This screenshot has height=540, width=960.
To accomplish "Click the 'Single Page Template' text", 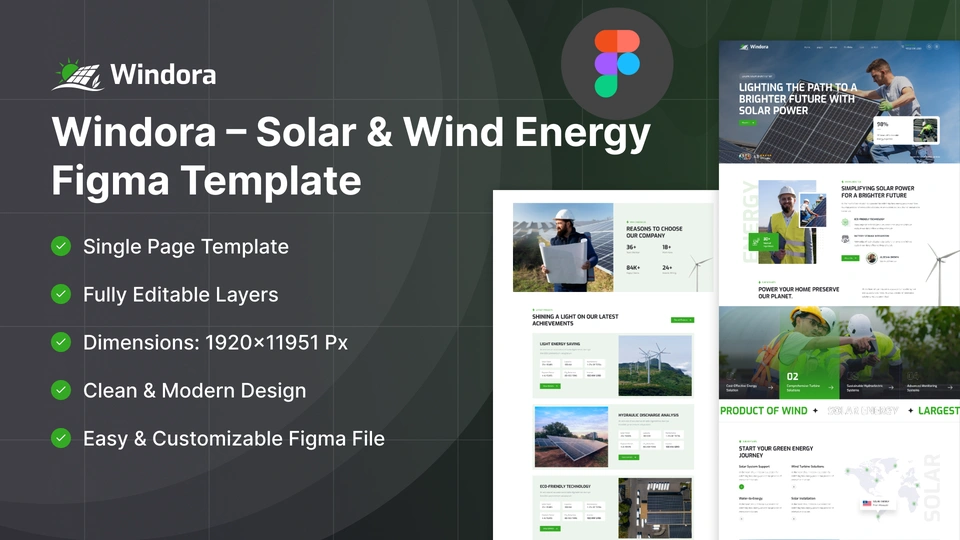I will [186, 246].
